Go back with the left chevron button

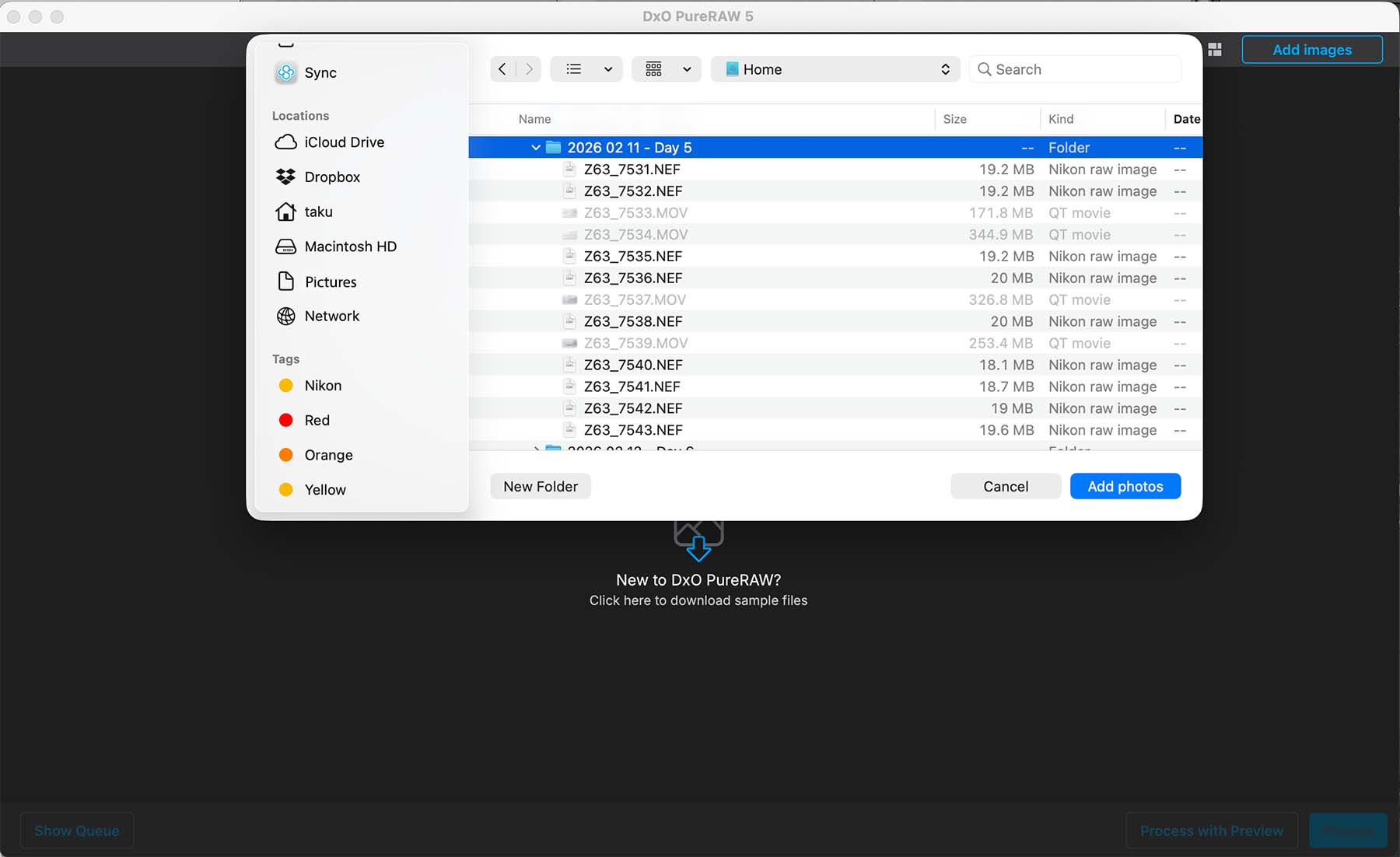[502, 69]
